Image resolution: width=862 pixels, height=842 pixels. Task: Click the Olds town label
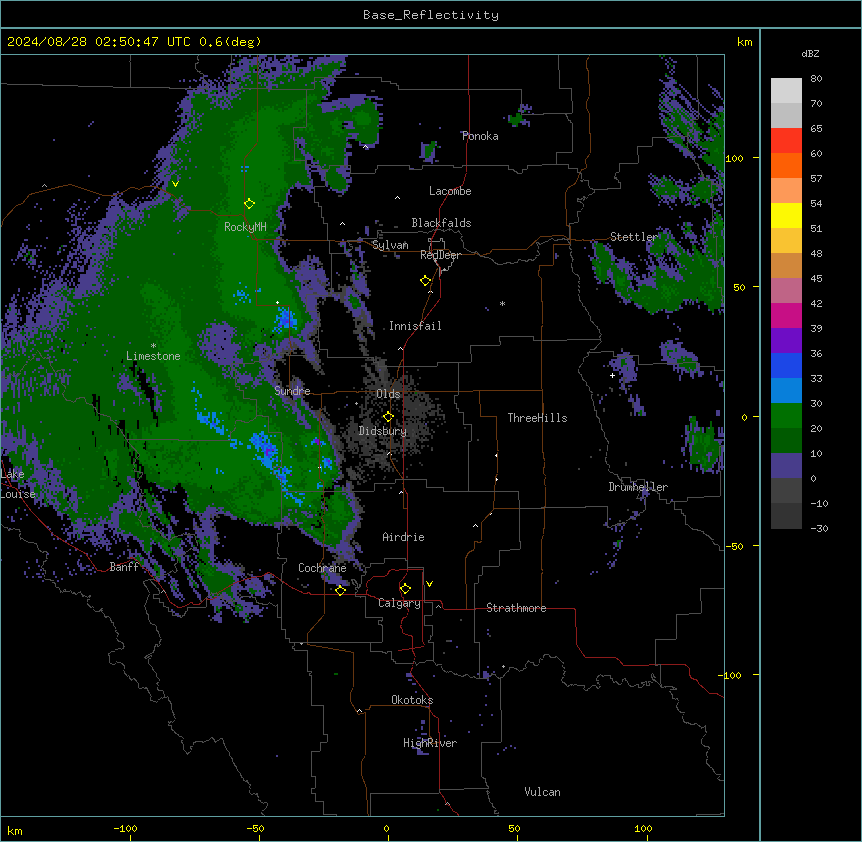click(x=388, y=394)
